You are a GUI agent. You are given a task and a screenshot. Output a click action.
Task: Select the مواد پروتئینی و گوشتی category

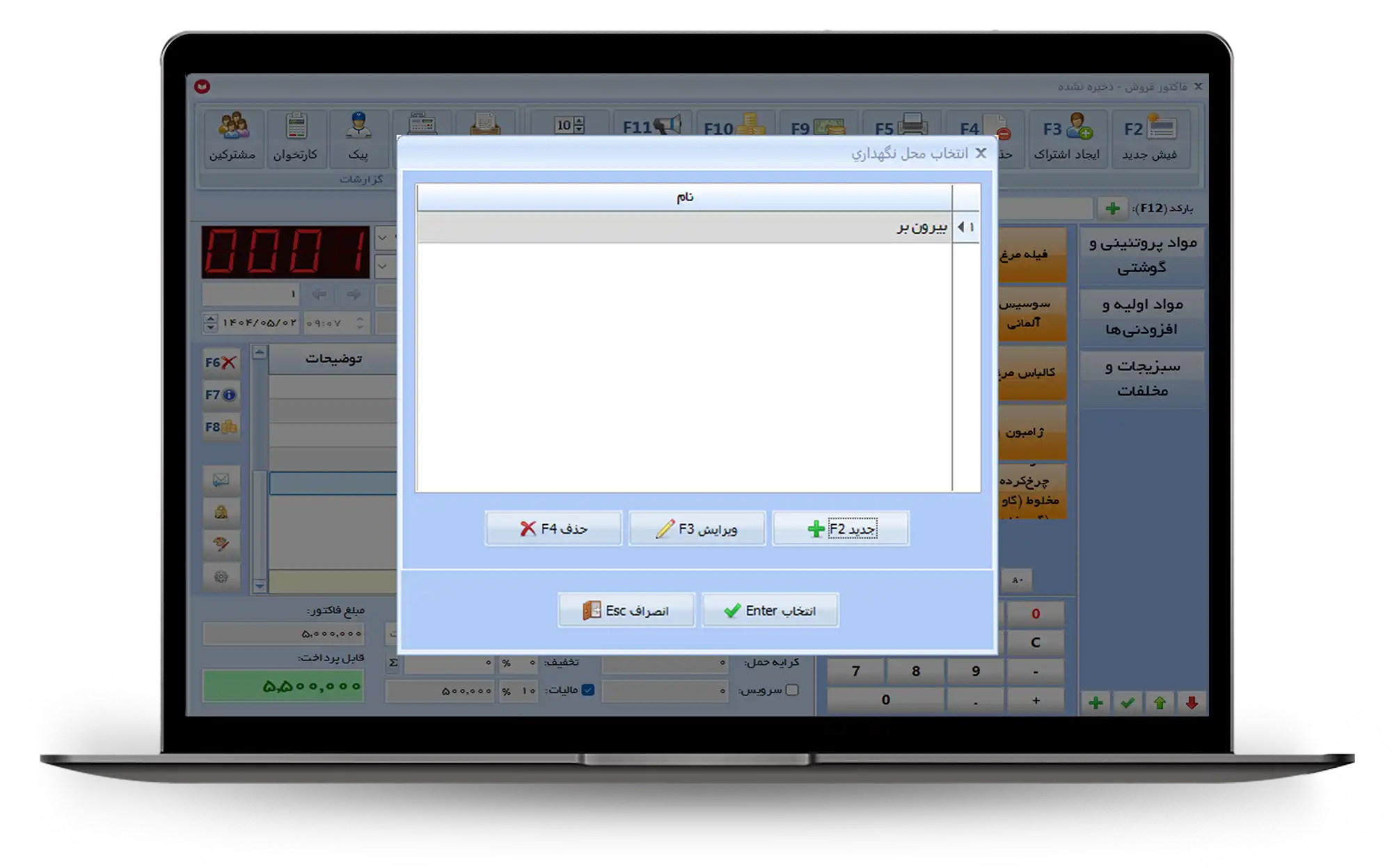pyautogui.click(x=1142, y=255)
